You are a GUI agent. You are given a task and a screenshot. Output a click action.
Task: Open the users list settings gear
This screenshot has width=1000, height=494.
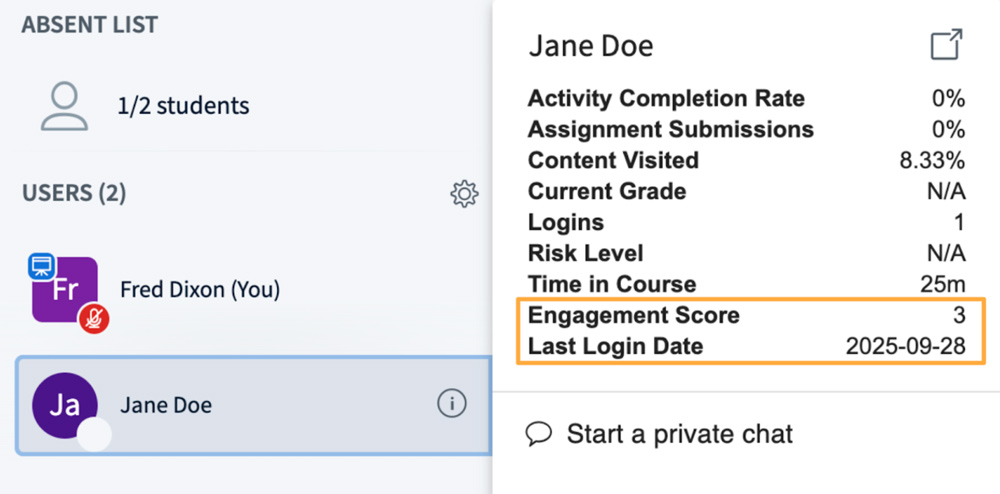pyautogui.click(x=464, y=194)
